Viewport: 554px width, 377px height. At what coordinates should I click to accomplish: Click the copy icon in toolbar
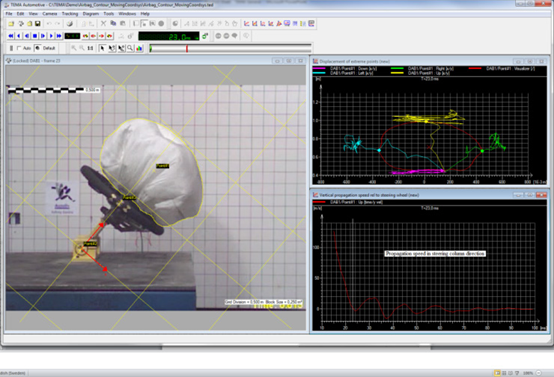coord(113,24)
